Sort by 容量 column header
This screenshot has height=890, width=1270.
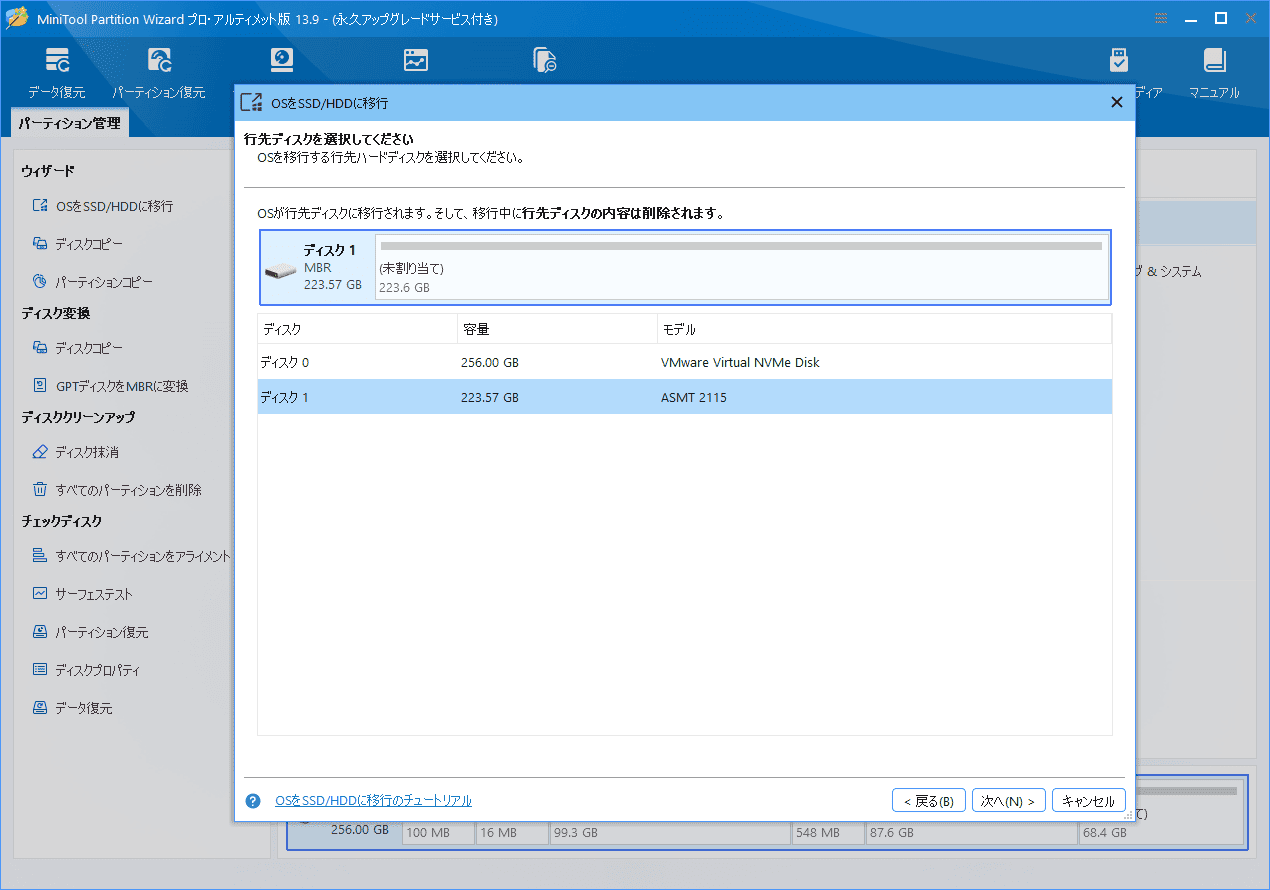(557, 329)
